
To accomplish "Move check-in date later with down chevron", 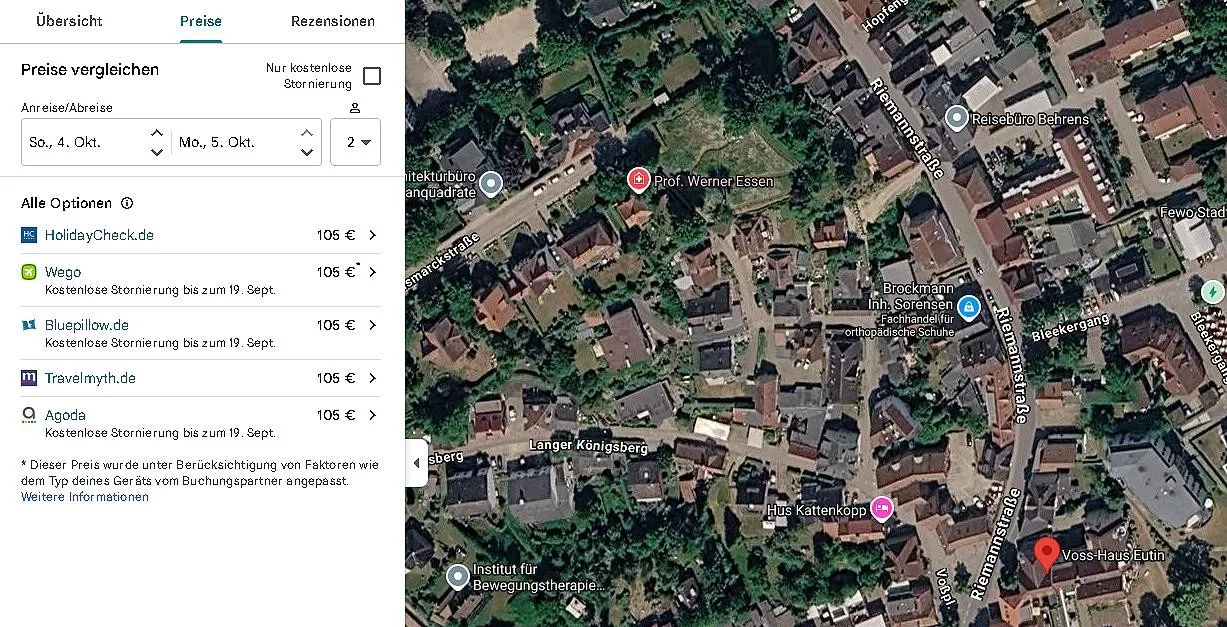I will click(x=157, y=152).
